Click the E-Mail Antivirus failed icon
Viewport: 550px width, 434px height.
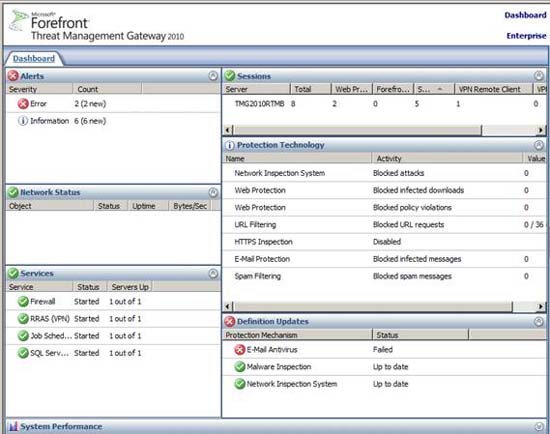point(240,349)
